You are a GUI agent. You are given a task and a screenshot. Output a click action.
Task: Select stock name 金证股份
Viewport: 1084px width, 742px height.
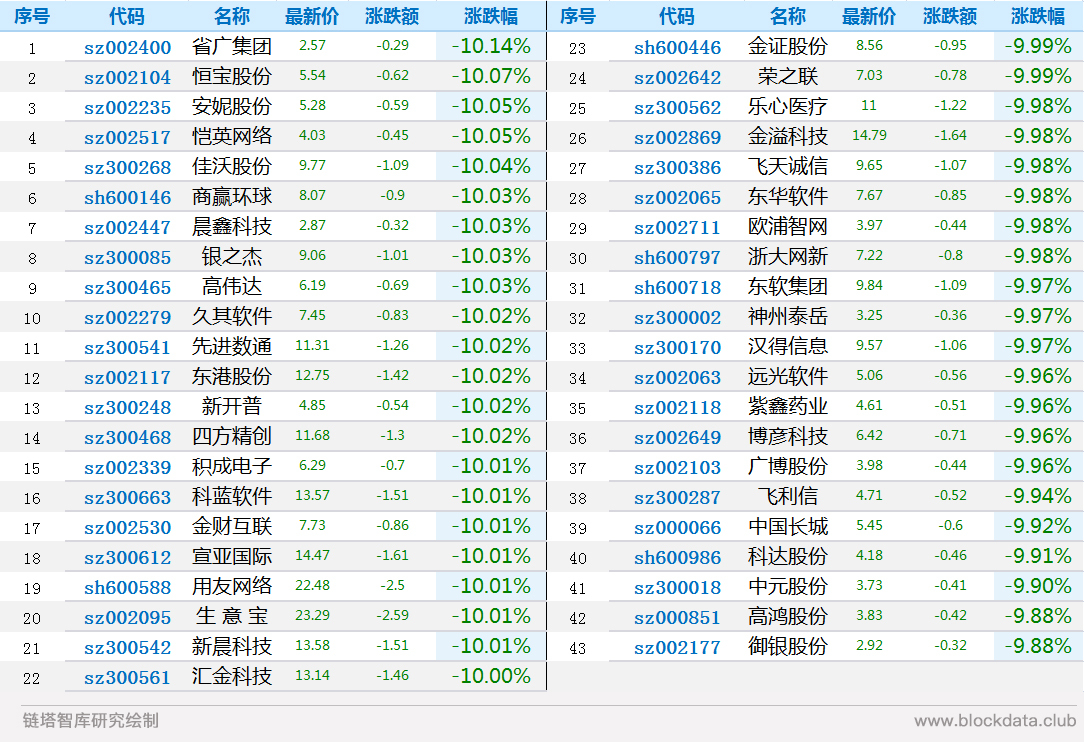[787, 46]
